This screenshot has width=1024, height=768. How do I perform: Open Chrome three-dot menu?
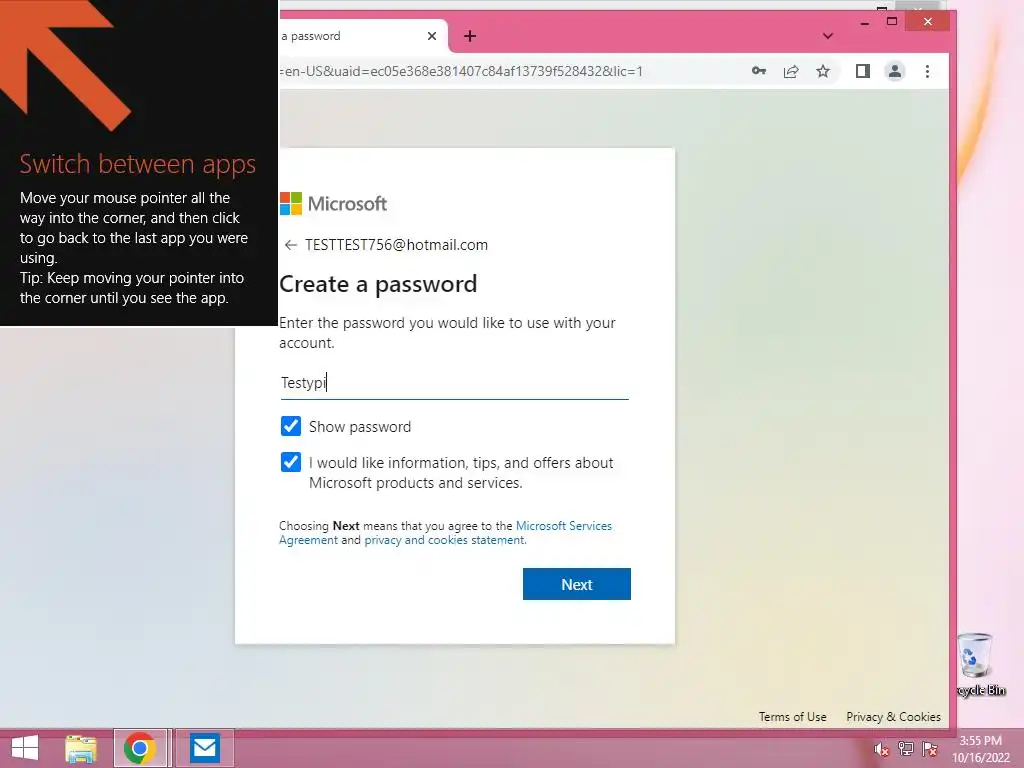(927, 71)
